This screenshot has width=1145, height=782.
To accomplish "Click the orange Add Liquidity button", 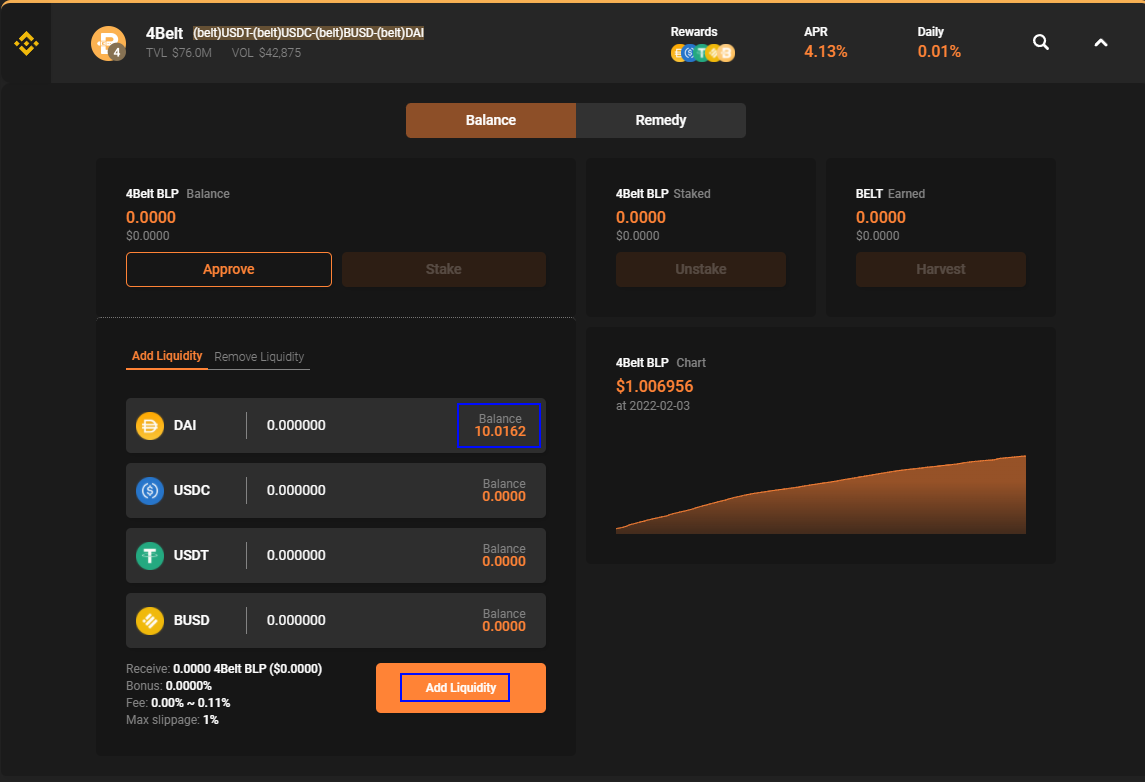I will tap(461, 688).
